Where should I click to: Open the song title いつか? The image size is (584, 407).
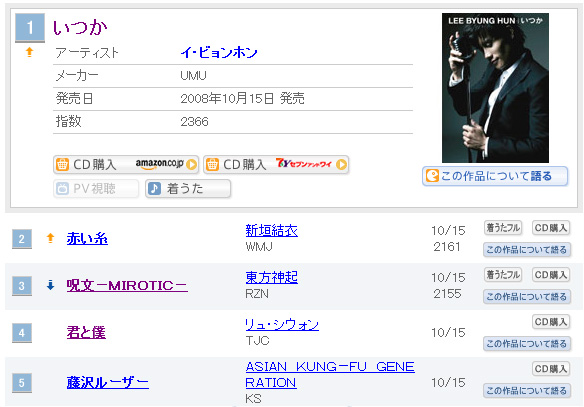pos(80,28)
